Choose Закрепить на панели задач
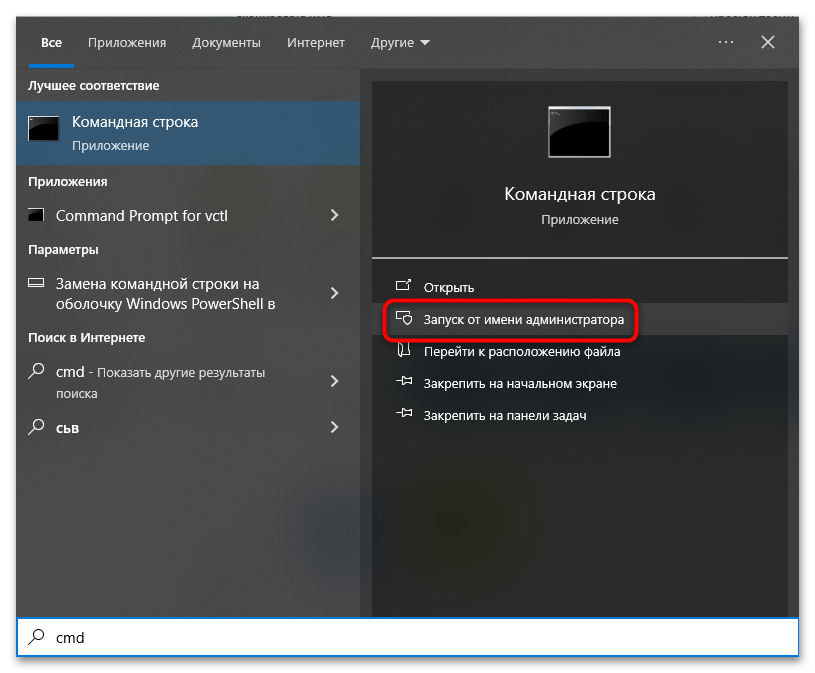This screenshot has width=815, height=673. pos(580,415)
